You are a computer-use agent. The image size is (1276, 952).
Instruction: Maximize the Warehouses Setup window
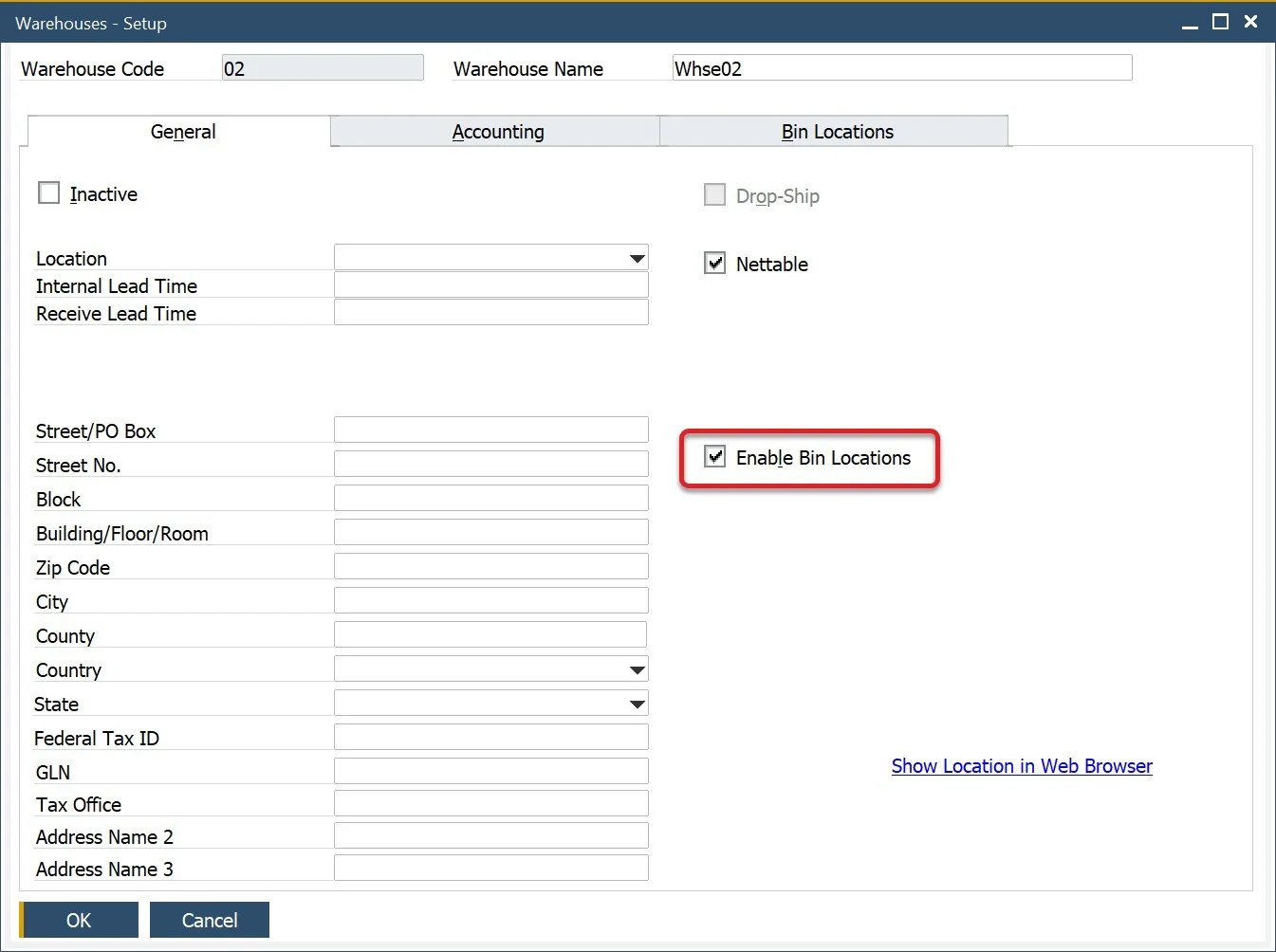tap(1220, 22)
